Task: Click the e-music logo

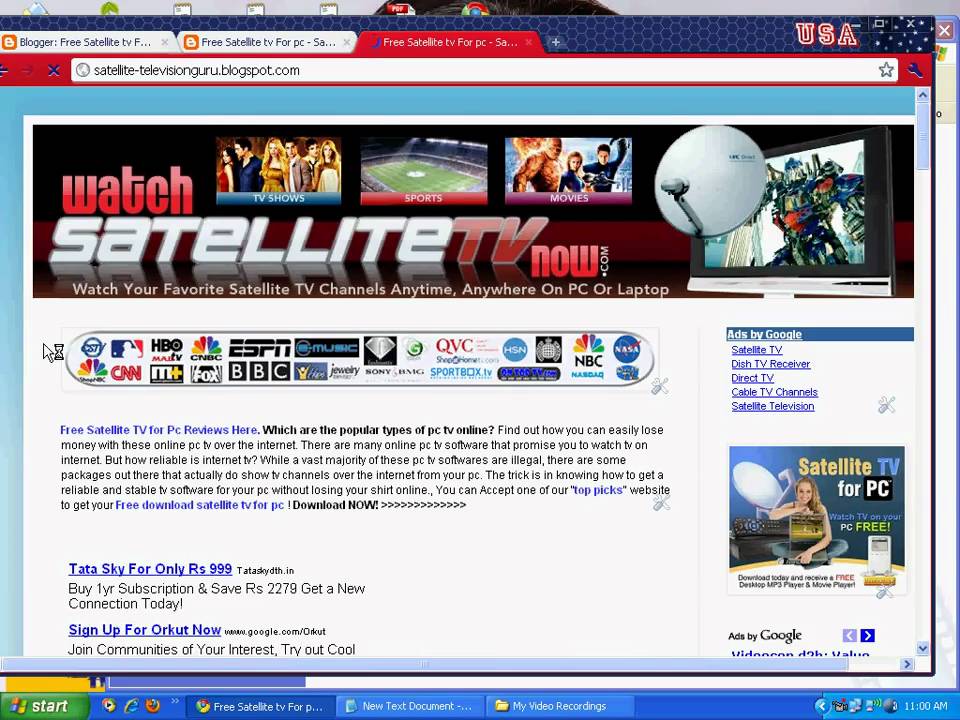Action: point(326,348)
